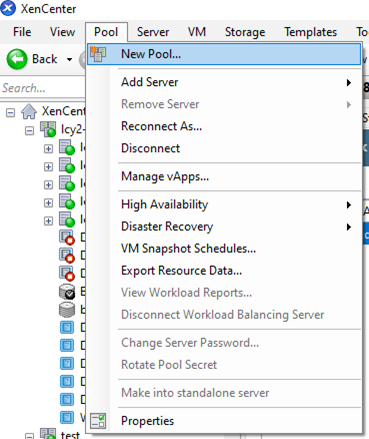
Task: Click the green Back arrow icon
Action: 17,59
